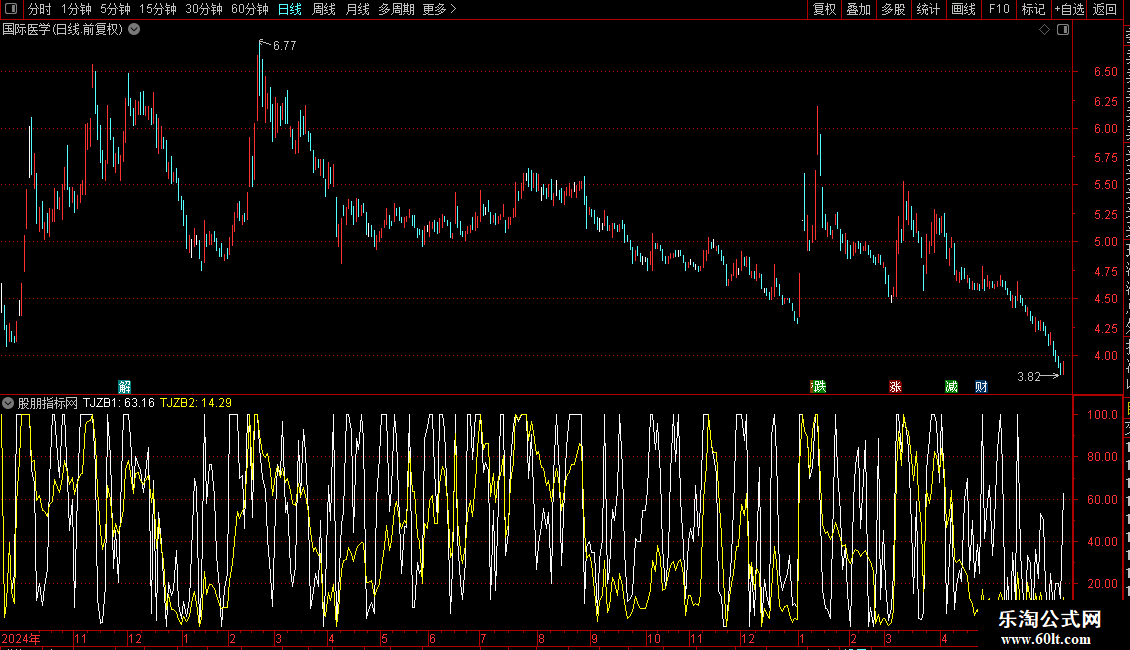Select the 60分钟 period tab
Viewport: 1130px width, 650px height.
pyautogui.click(x=250, y=9)
